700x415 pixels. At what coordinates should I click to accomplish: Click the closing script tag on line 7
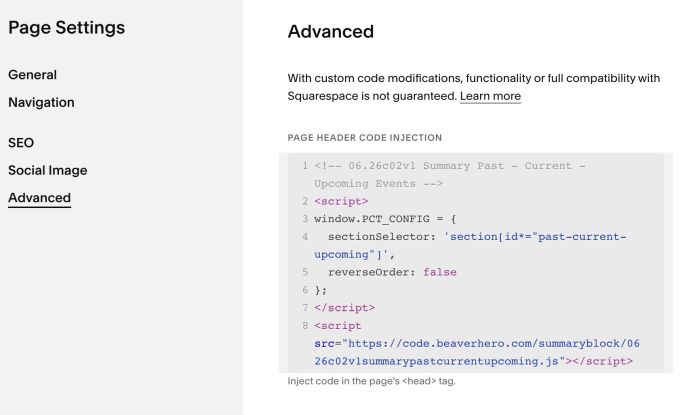(x=344, y=308)
